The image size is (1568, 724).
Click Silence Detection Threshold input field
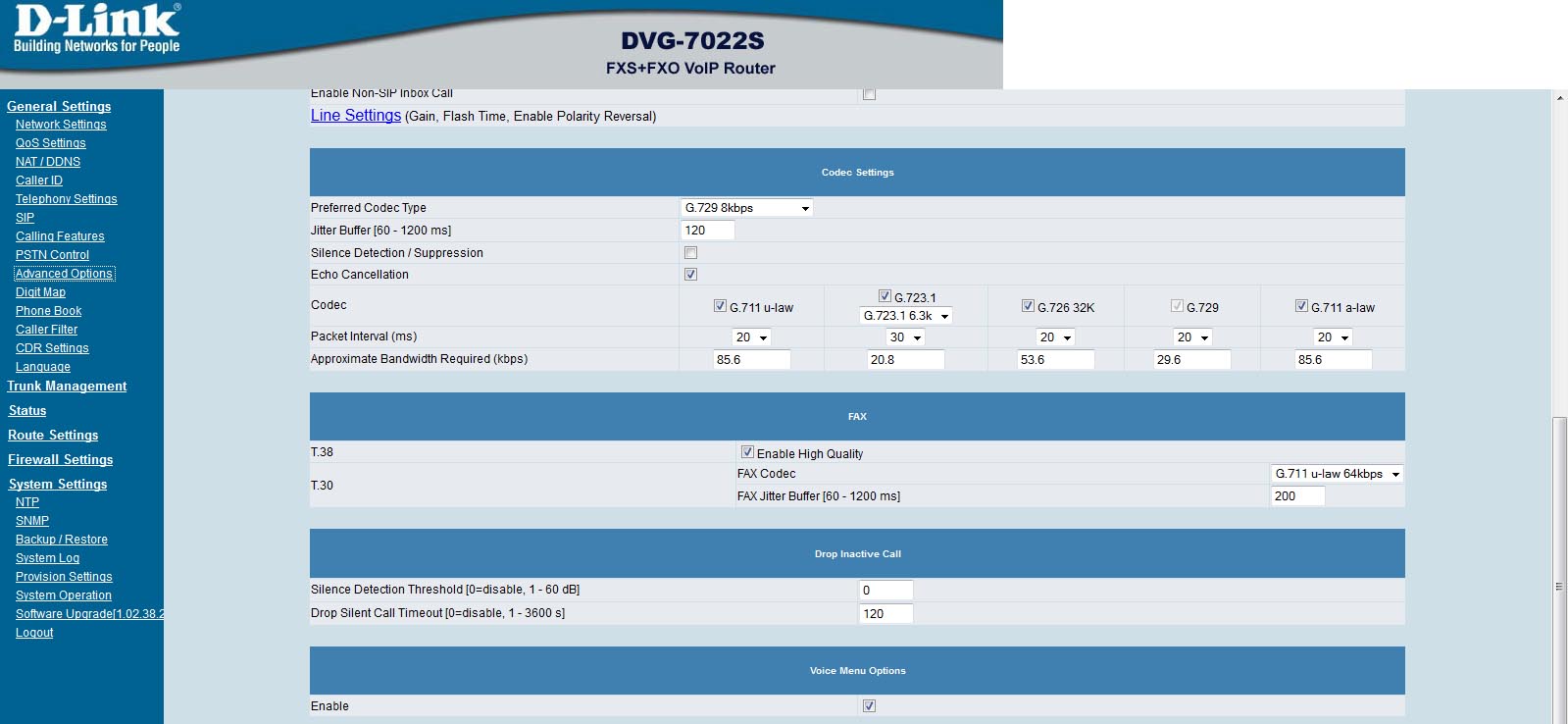pos(885,591)
